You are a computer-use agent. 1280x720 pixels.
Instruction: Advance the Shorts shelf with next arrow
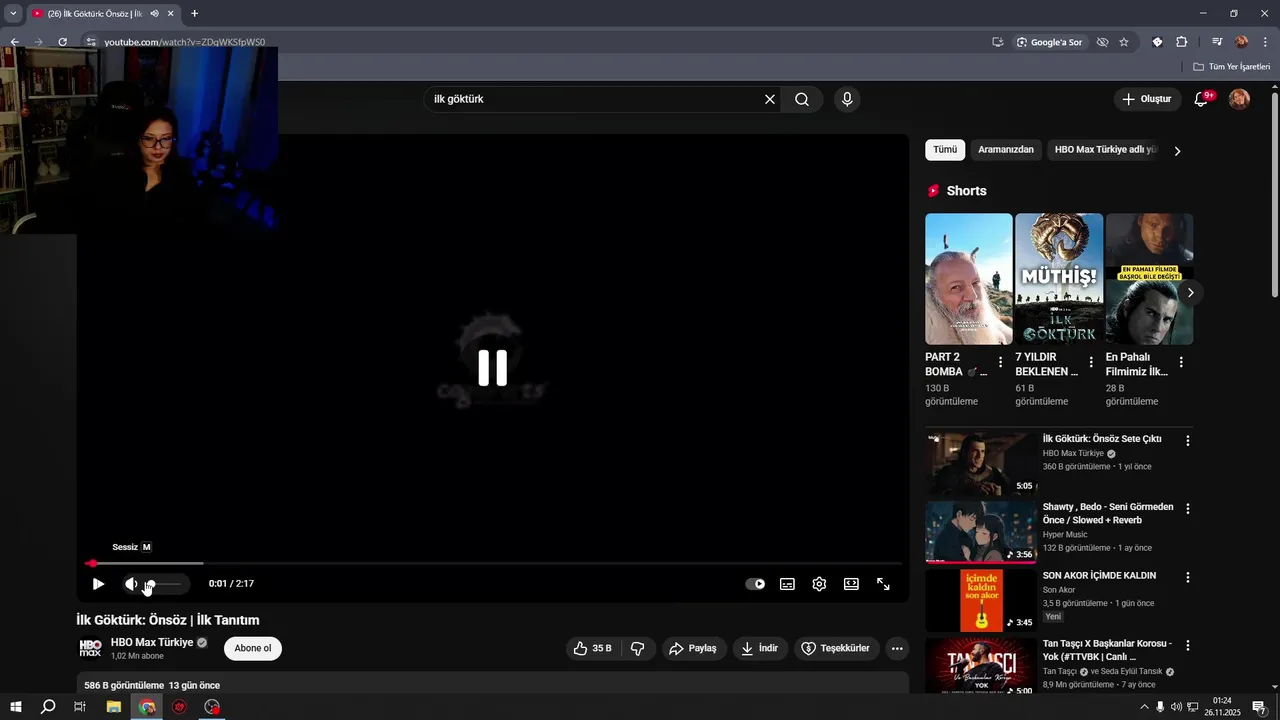click(x=1190, y=293)
